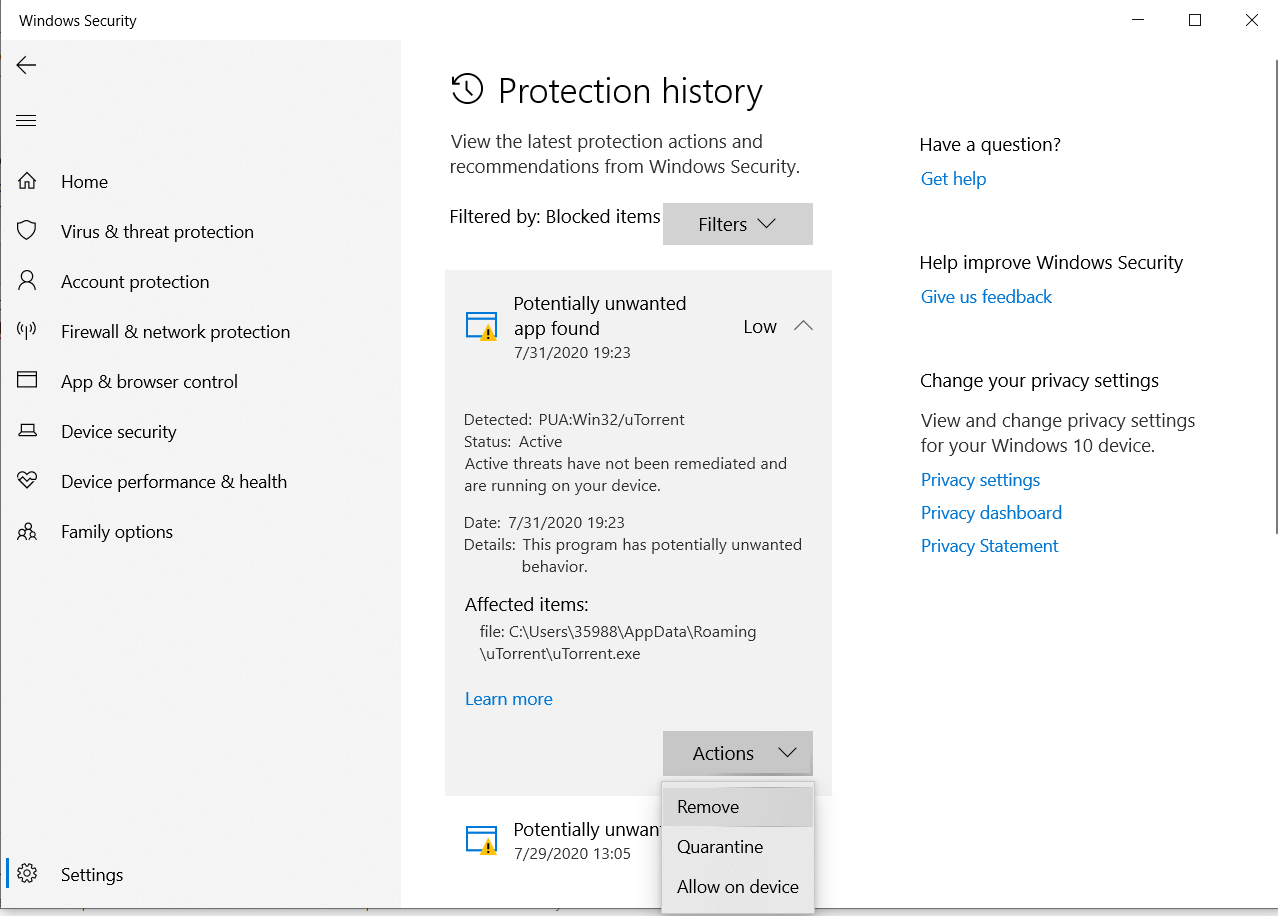The width and height of the screenshot is (1278, 916).
Task: Click the back arrow icon
Action: coord(26,65)
